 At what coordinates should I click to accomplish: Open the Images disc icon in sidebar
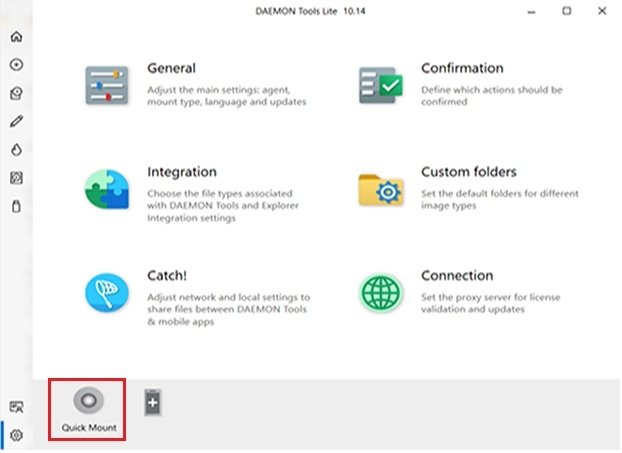pos(16,65)
